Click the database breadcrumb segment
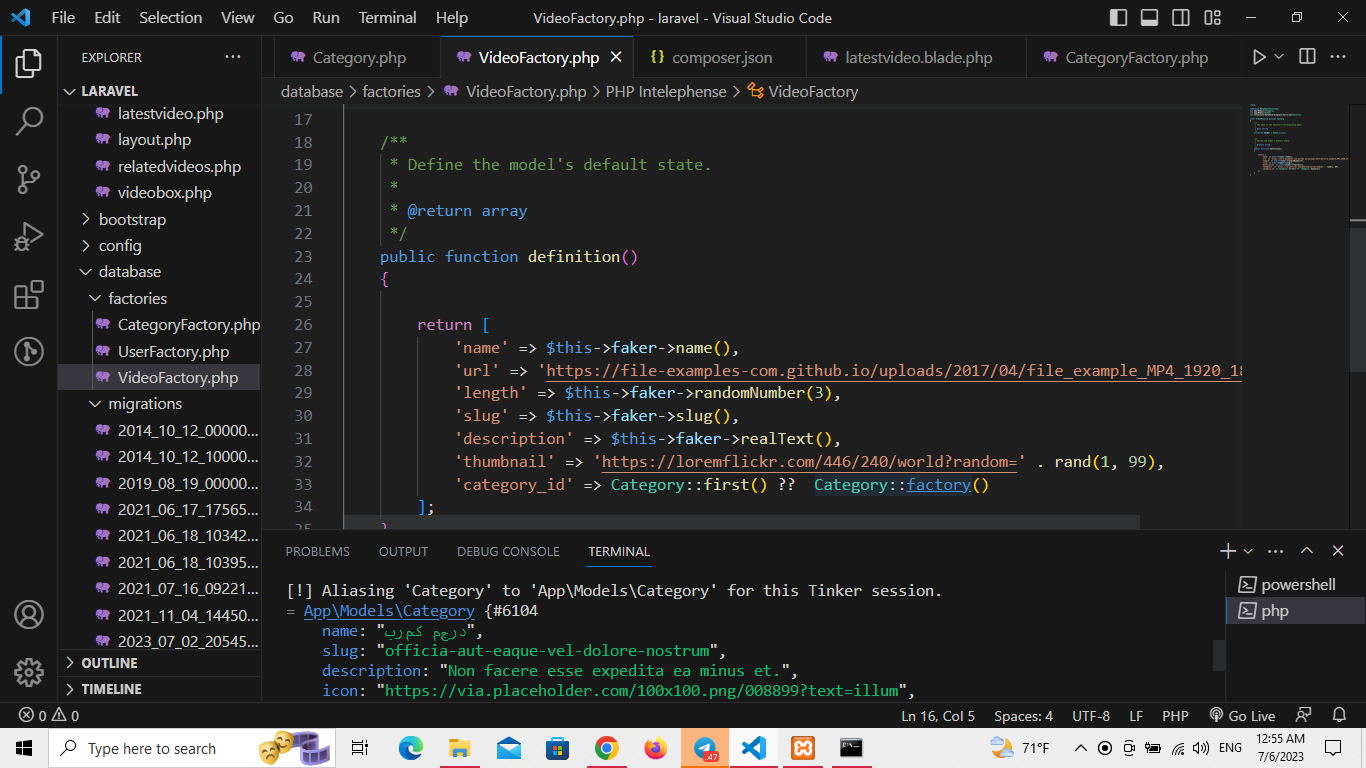1366x768 pixels. (312, 91)
